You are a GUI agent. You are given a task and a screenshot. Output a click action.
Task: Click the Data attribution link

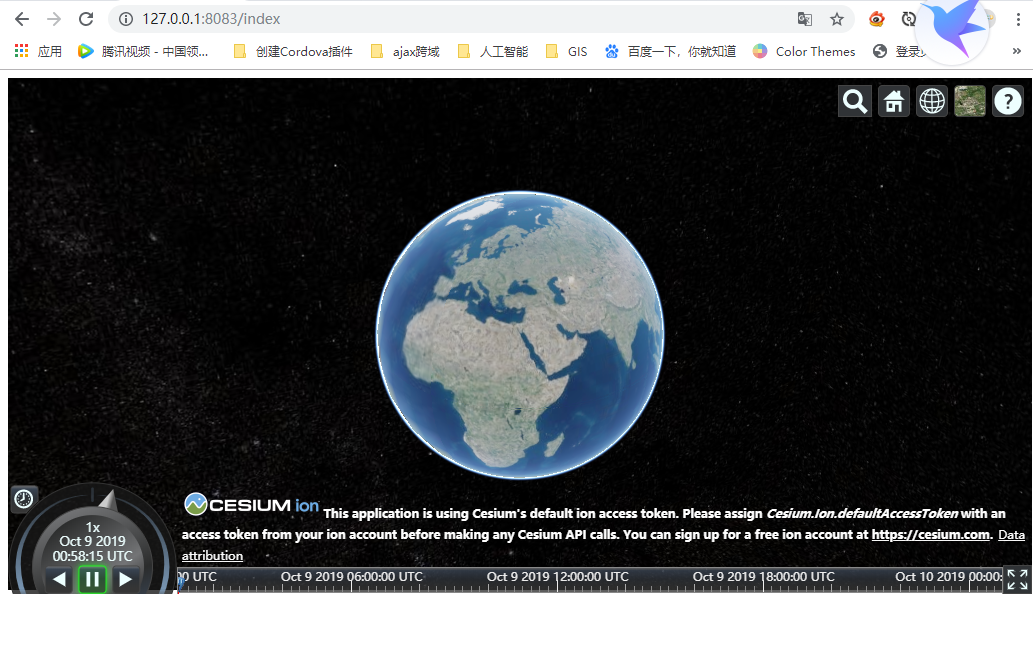[x=212, y=555]
